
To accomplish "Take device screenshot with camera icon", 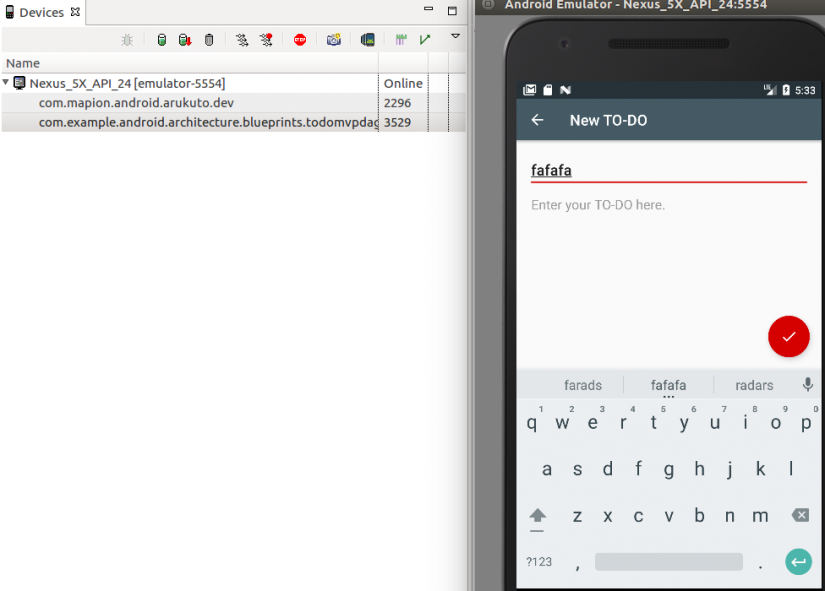I will click(333, 40).
